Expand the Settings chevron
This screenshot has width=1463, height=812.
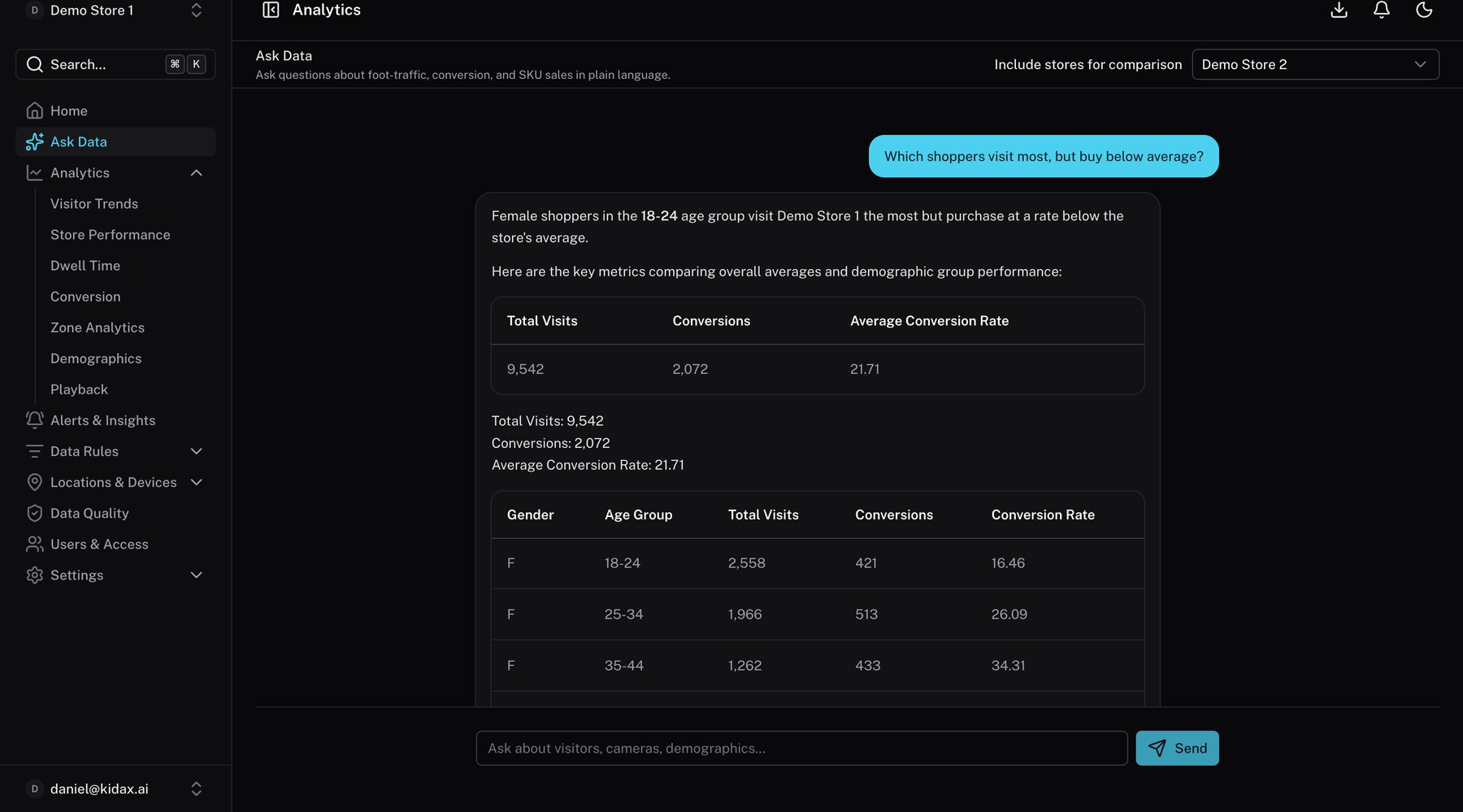coord(196,575)
